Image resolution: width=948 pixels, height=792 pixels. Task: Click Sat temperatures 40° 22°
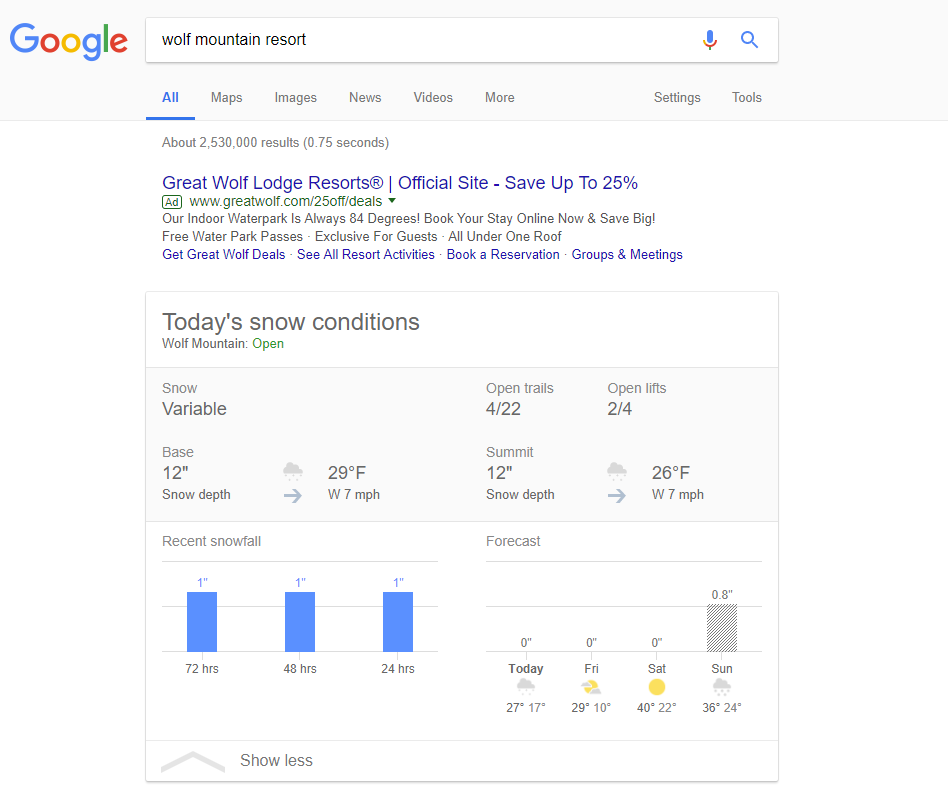point(657,707)
